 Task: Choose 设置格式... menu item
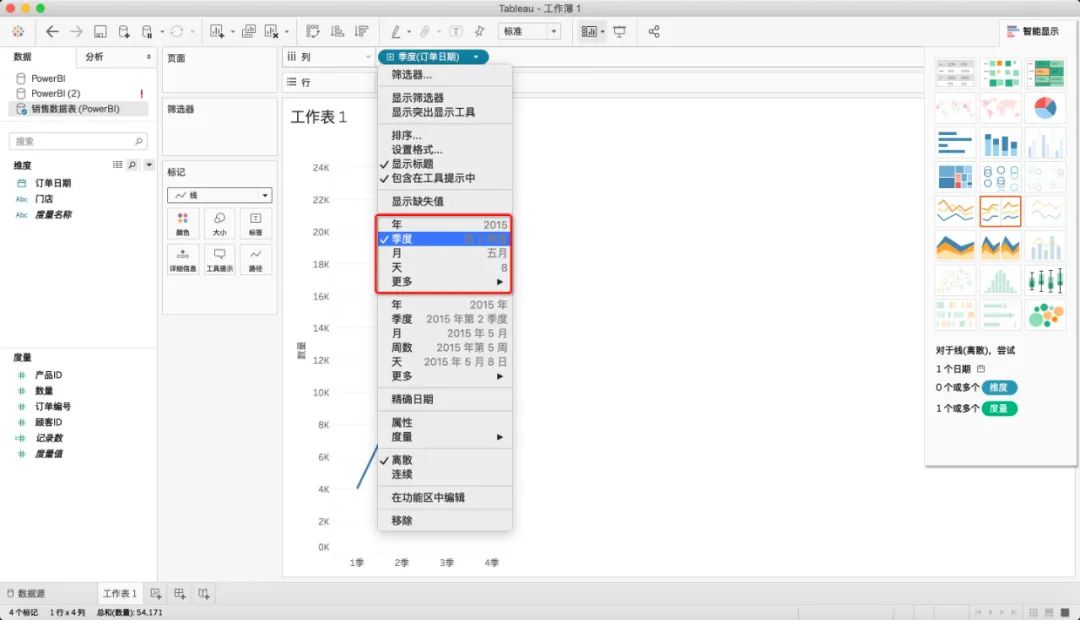point(444,149)
